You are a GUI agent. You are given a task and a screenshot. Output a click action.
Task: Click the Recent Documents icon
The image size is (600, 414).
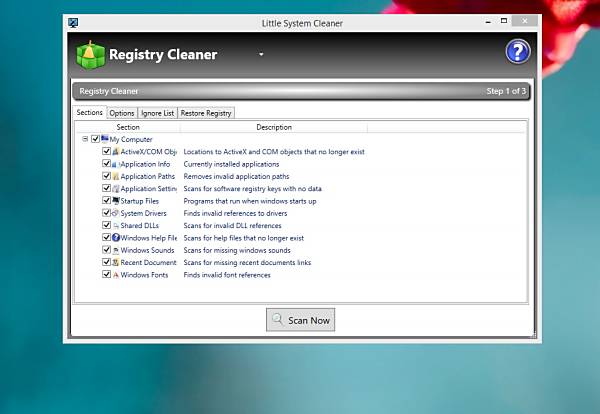tap(116, 262)
